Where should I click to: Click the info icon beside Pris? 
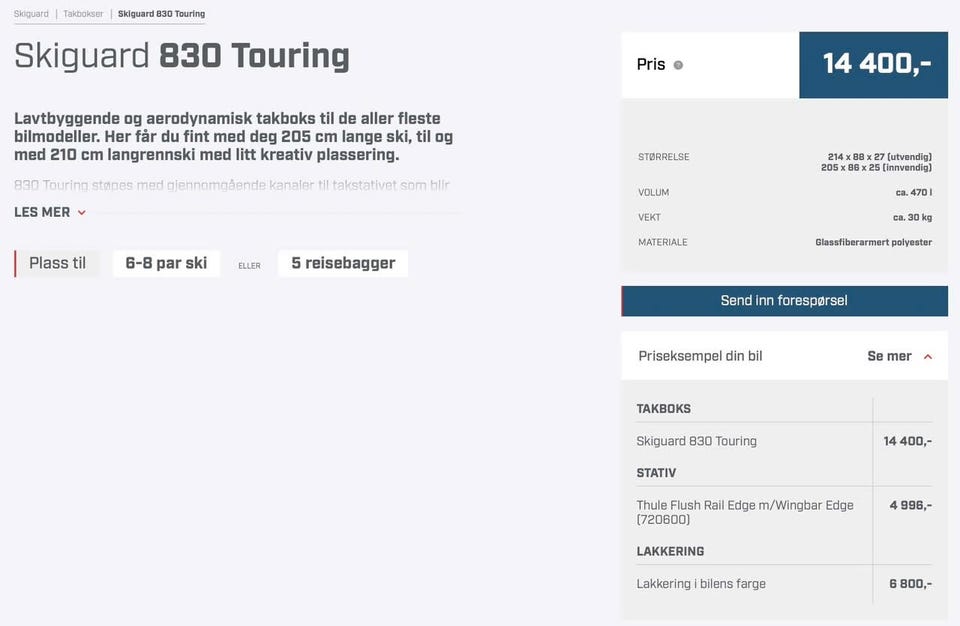[x=678, y=65]
